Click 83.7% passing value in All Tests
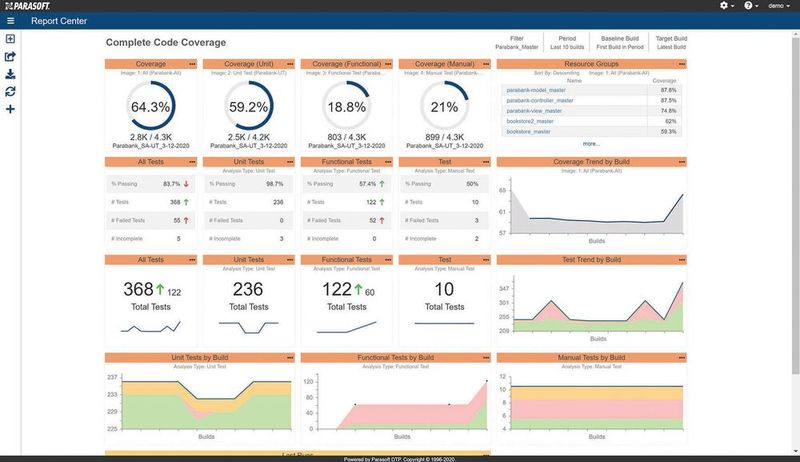The image size is (800, 462). click(x=171, y=184)
